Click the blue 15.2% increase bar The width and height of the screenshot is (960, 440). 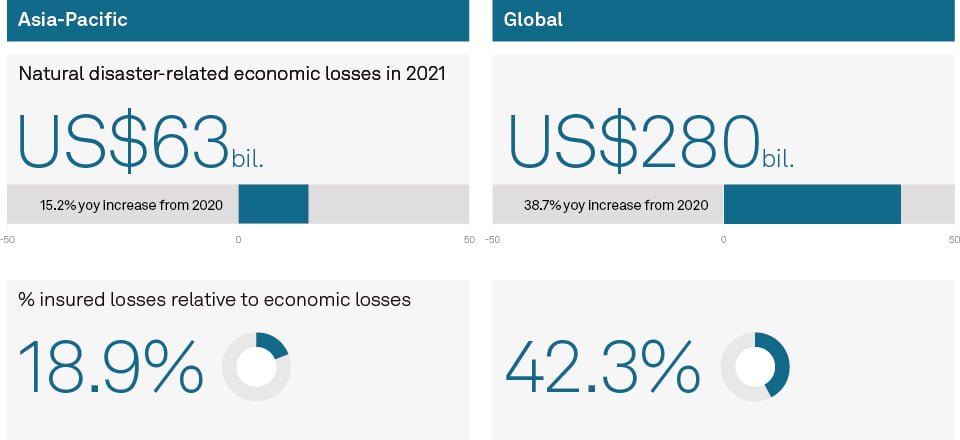pos(273,204)
